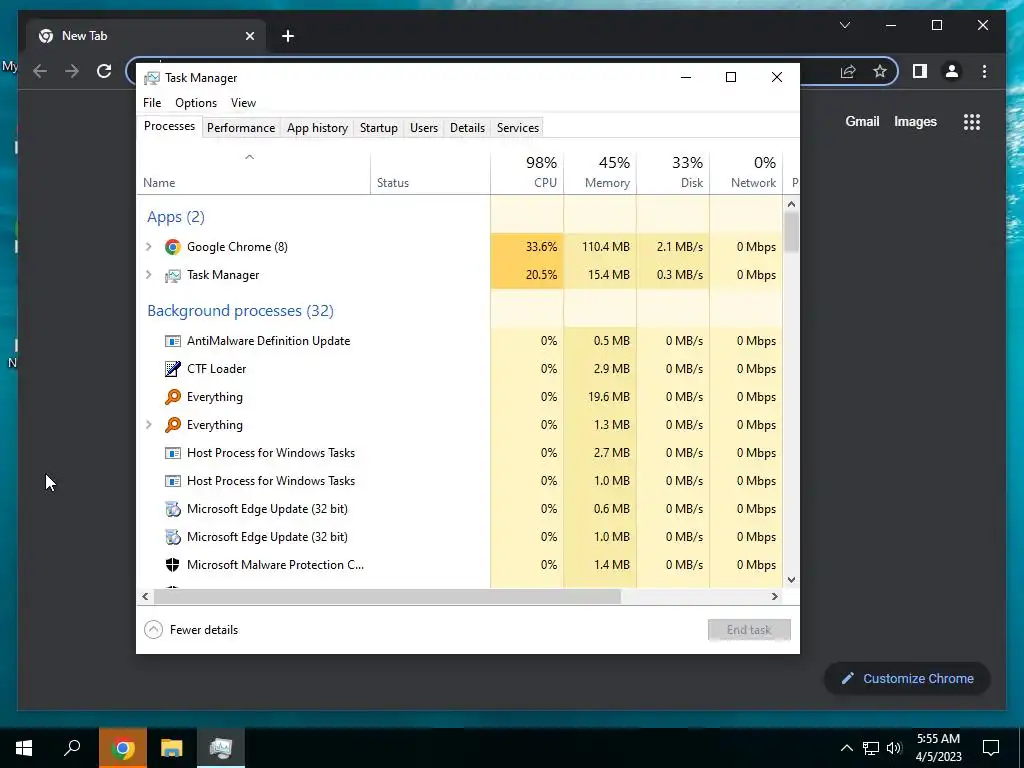Click Host Process icon with 1.0 MB memory
The image size is (1024, 768).
[x=172, y=481]
